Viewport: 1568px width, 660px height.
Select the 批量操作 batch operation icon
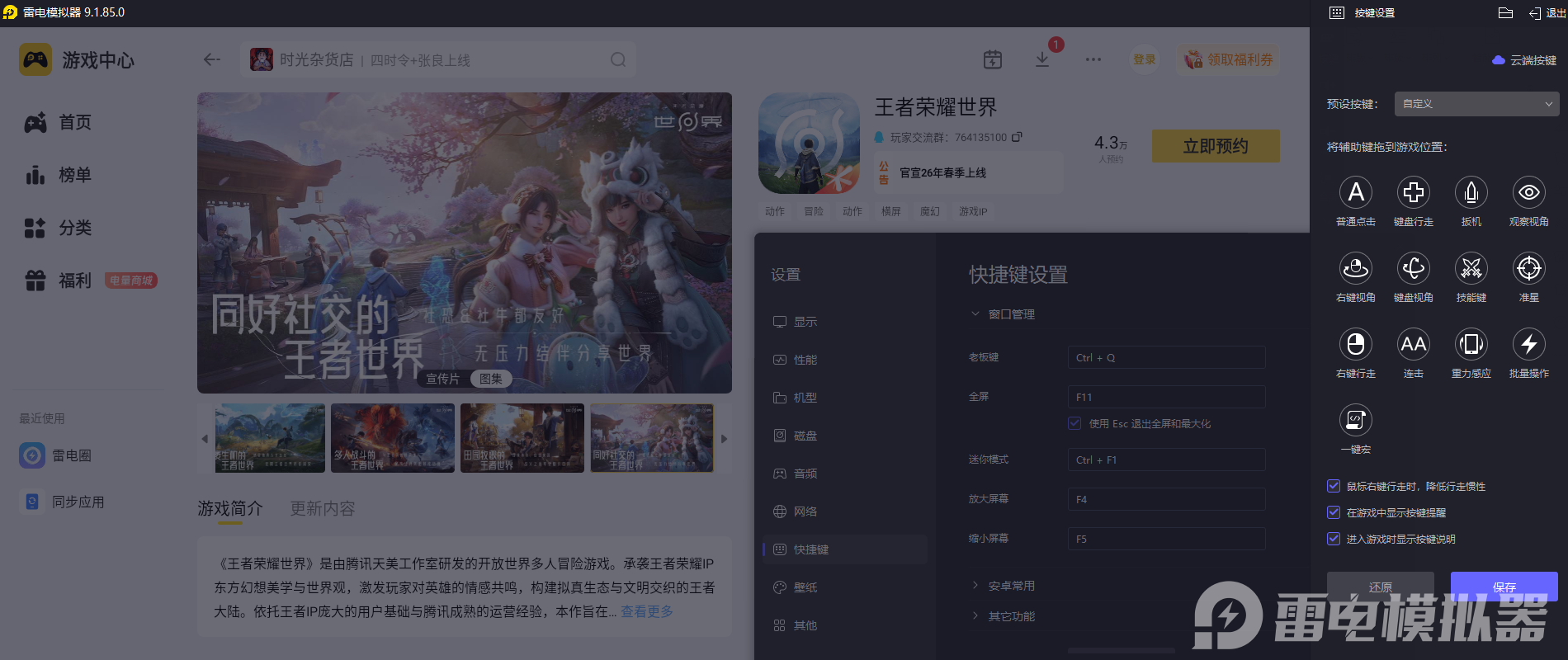pyautogui.click(x=1528, y=344)
